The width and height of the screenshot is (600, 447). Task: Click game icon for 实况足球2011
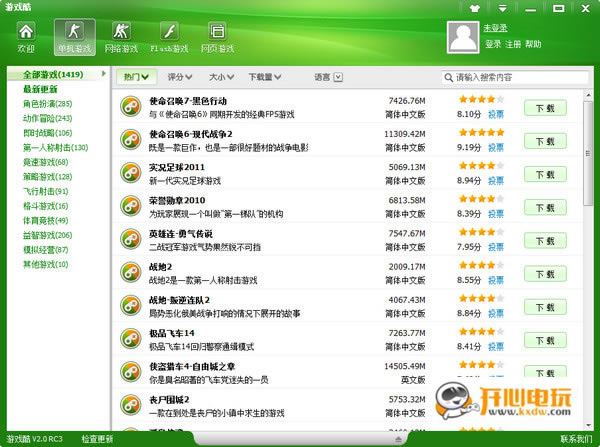click(x=130, y=173)
